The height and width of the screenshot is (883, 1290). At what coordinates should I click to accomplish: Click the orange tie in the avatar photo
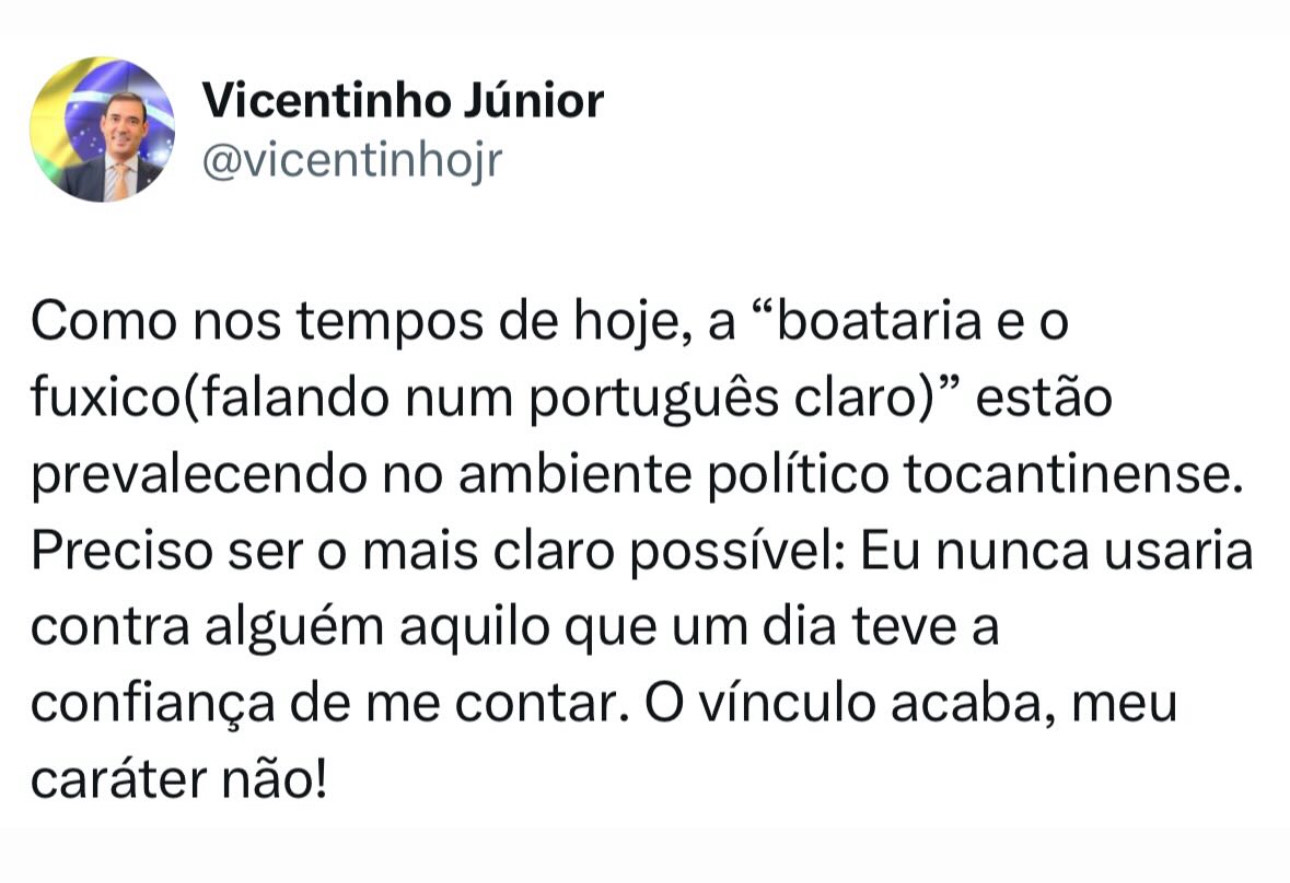click(x=120, y=181)
